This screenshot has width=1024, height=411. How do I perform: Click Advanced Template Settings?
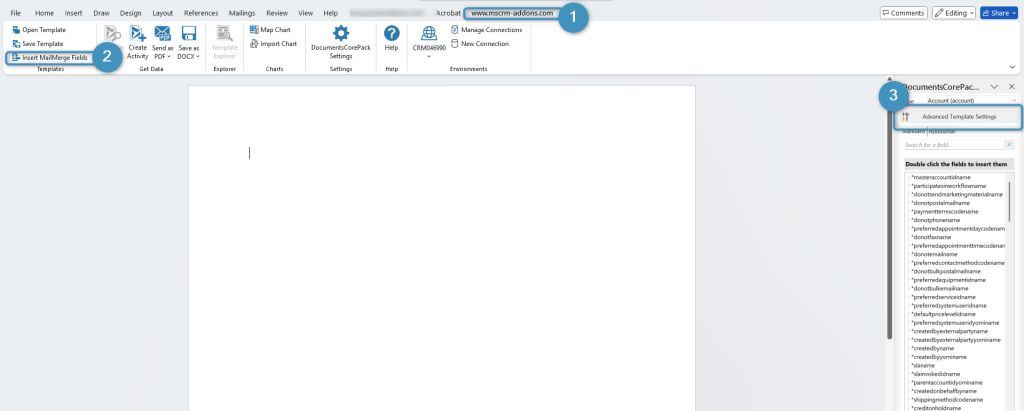tap(958, 117)
